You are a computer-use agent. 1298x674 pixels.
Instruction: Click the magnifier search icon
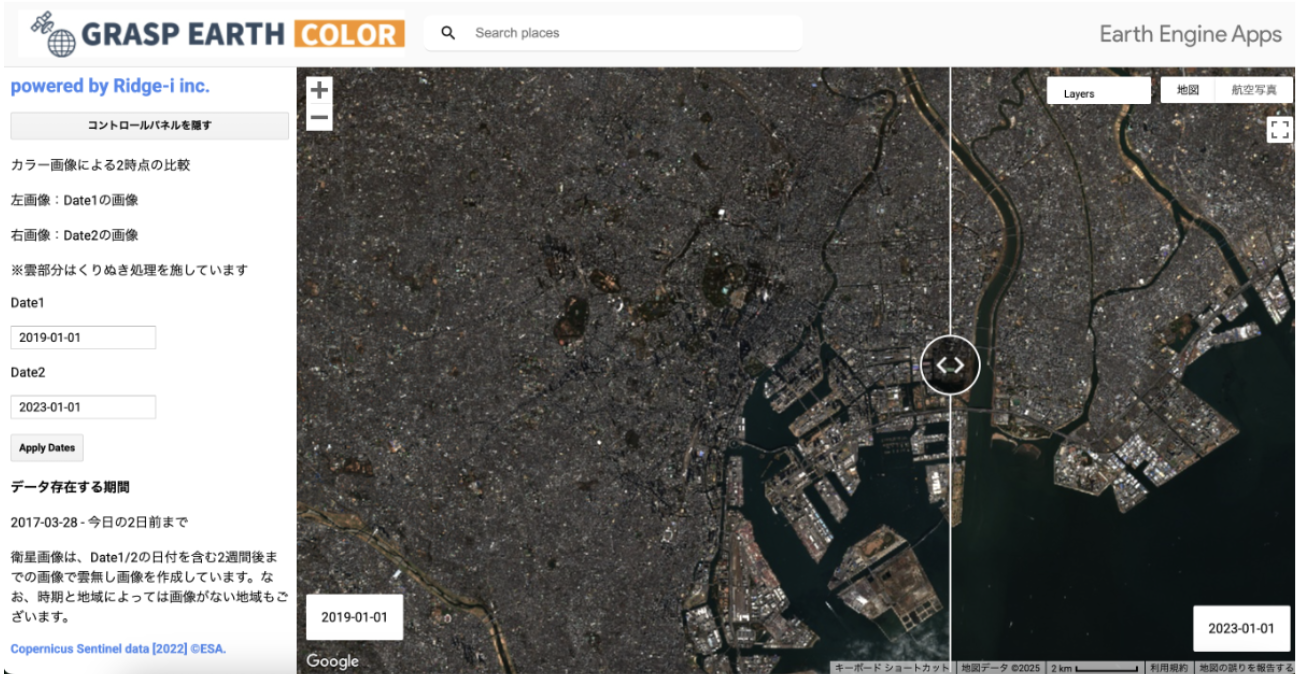(448, 33)
